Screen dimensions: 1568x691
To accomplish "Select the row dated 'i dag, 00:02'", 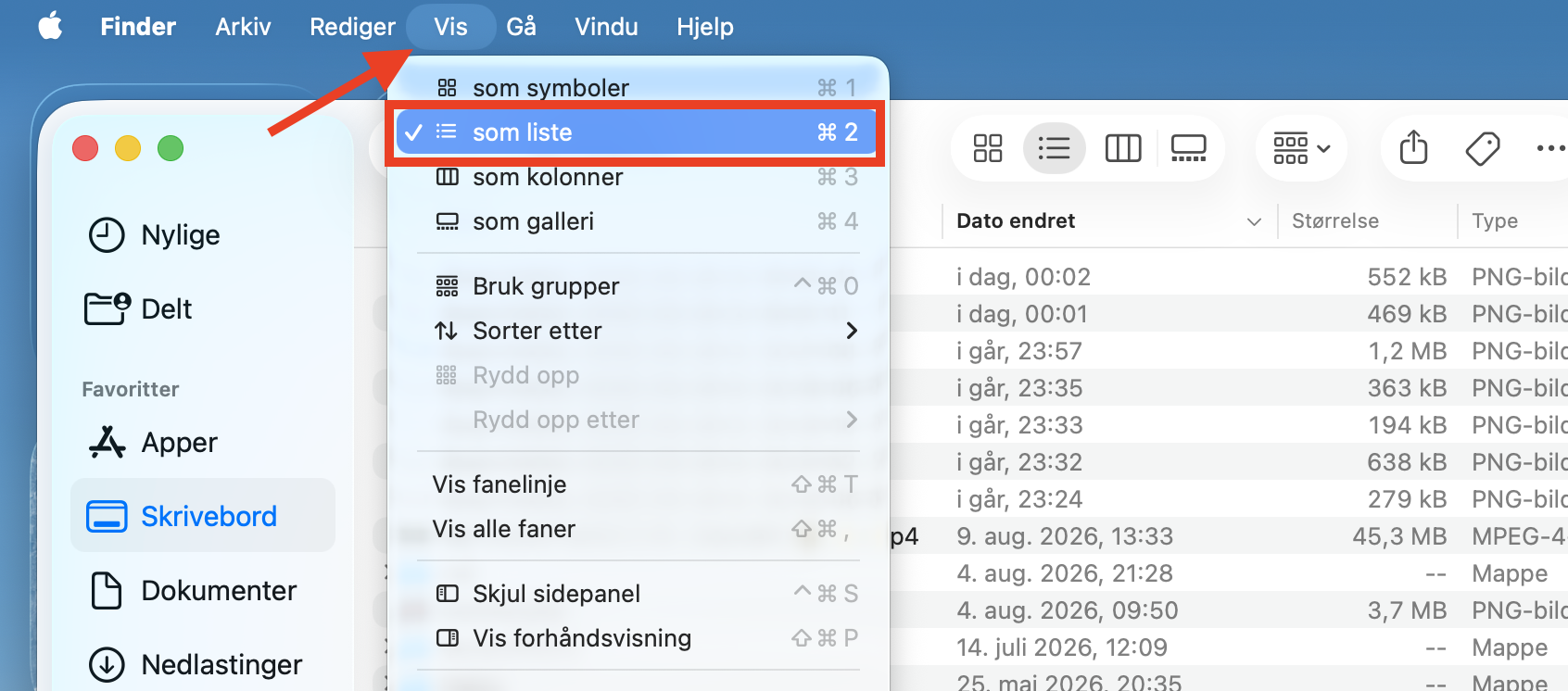I will [x=1229, y=277].
